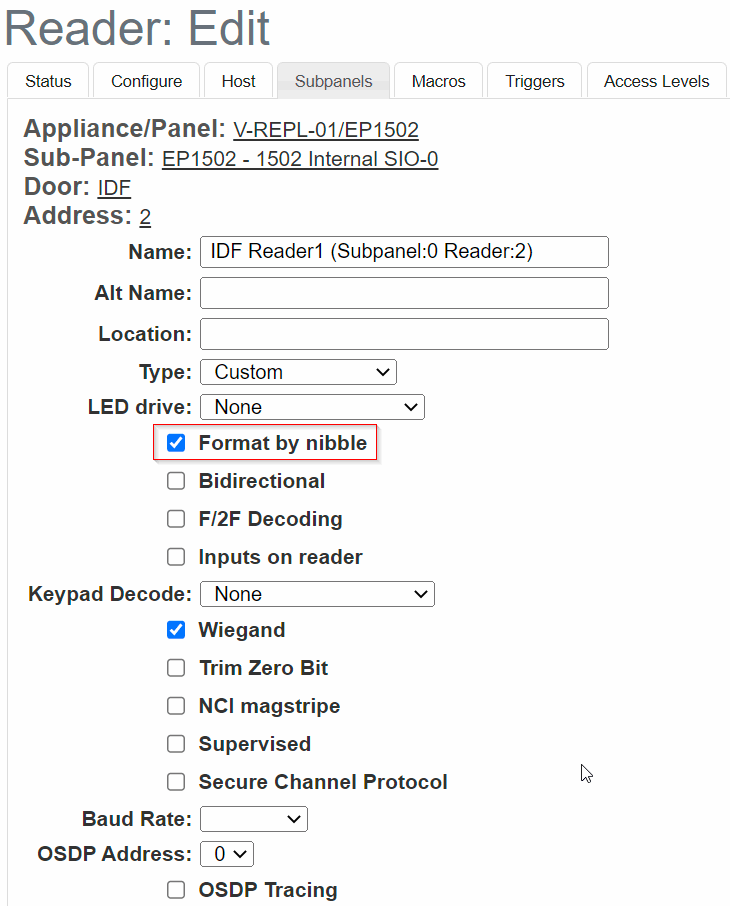Click inside the Alt Name field

(403, 292)
